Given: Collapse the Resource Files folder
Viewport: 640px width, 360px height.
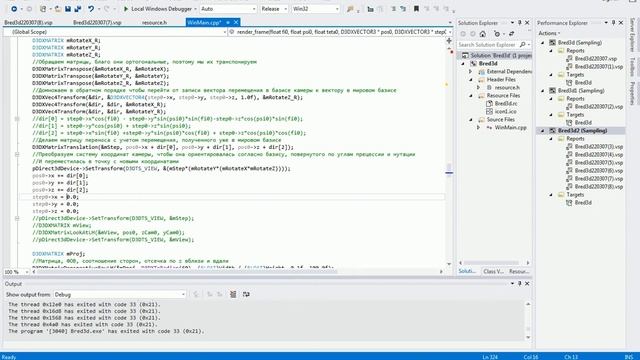Looking at the screenshot, I should [471, 96].
